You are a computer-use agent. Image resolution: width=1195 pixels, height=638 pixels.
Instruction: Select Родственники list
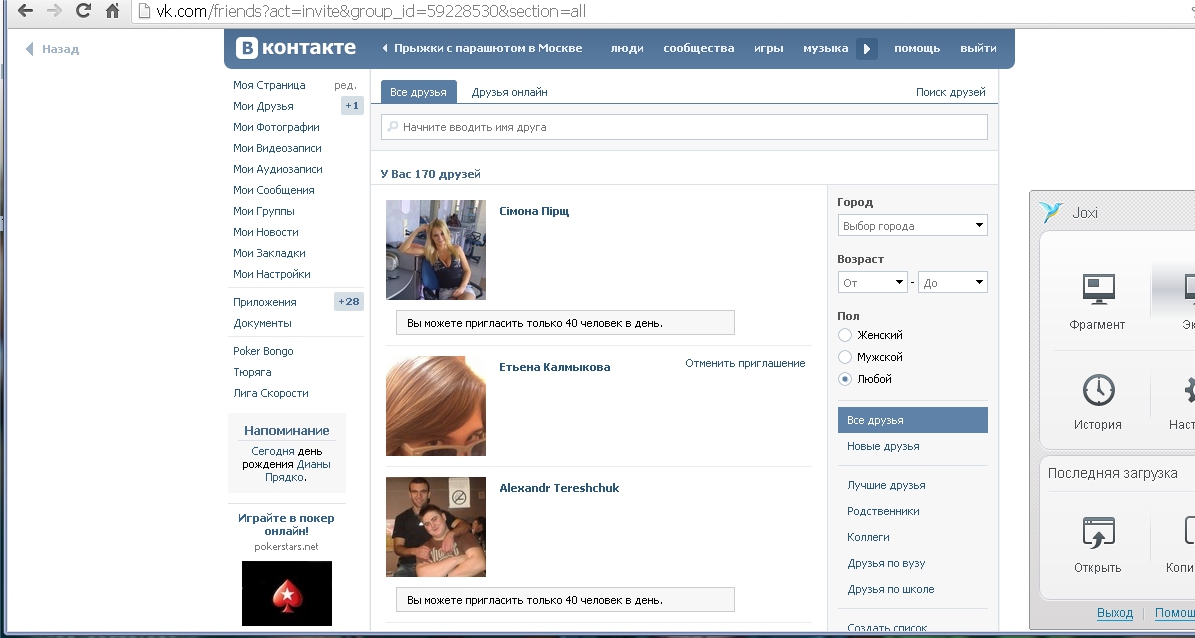pos(883,511)
